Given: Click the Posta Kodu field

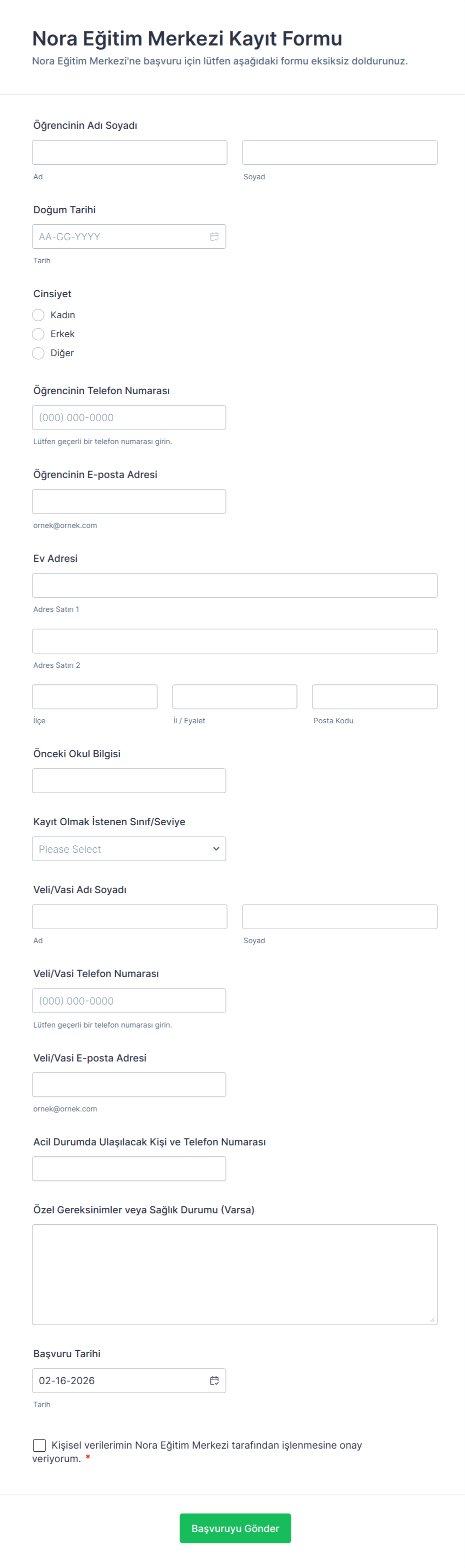Looking at the screenshot, I should pyautogui.click(x=374, y=697).
